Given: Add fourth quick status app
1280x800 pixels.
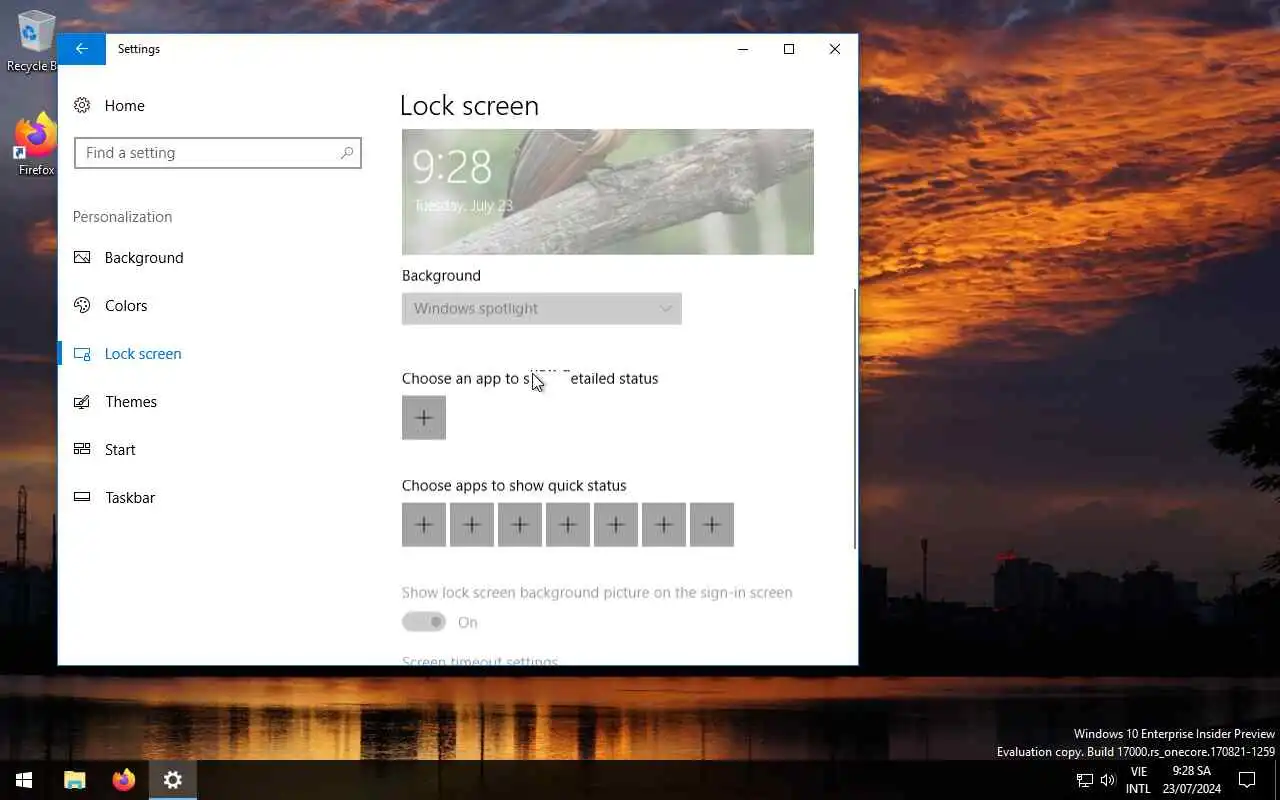Looking at the screenshot, I should coord(568,525).
